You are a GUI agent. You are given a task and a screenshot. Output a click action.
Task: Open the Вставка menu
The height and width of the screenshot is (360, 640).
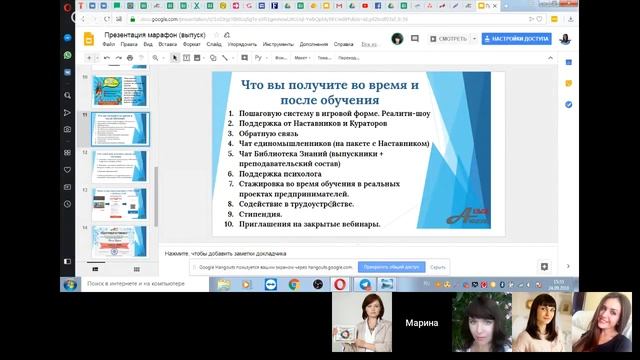coord(167,44)
